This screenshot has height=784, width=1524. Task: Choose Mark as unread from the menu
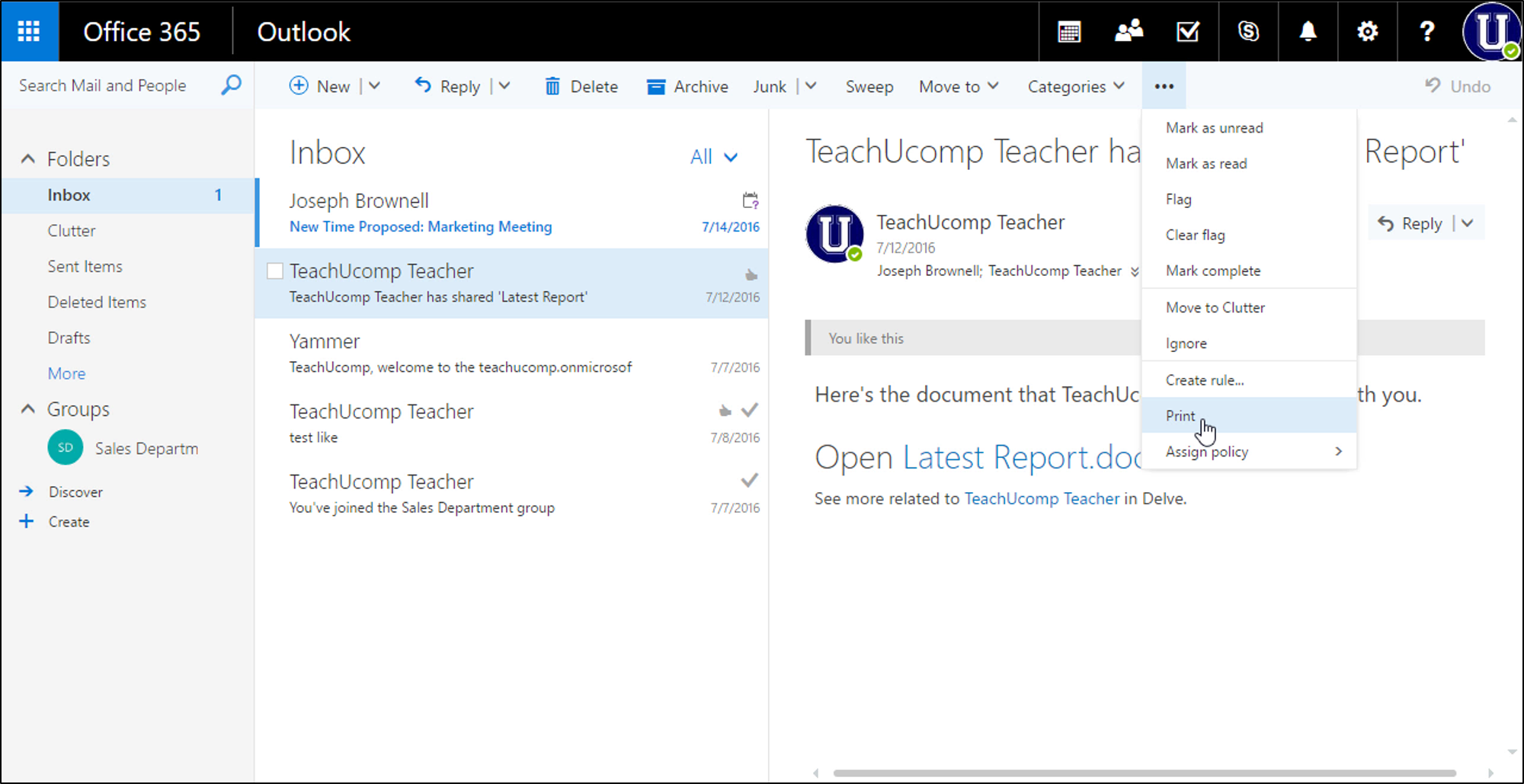pyautogui.click(x=1214, y=127)
